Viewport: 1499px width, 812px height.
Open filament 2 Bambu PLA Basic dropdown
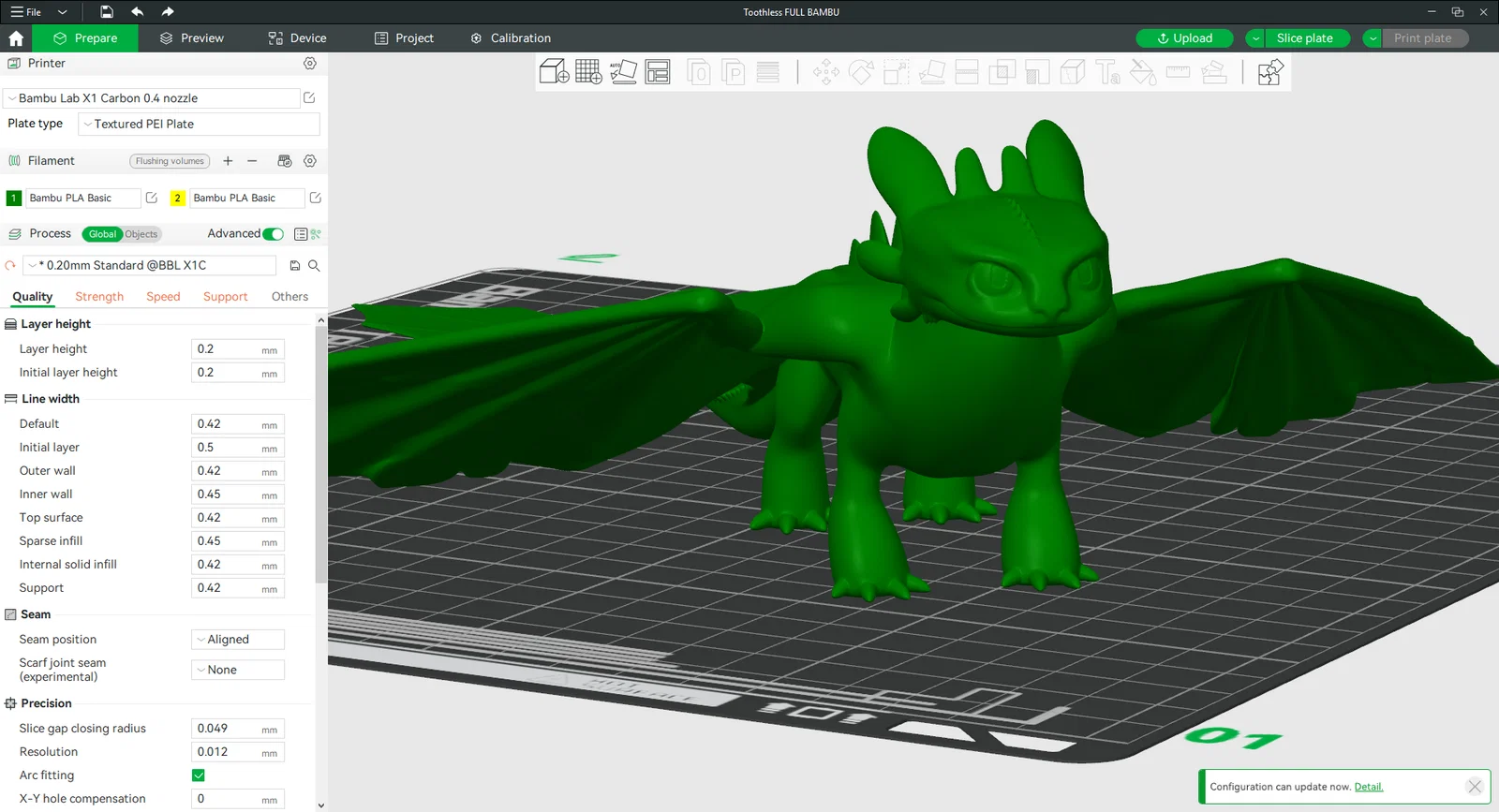pos(246,198)
